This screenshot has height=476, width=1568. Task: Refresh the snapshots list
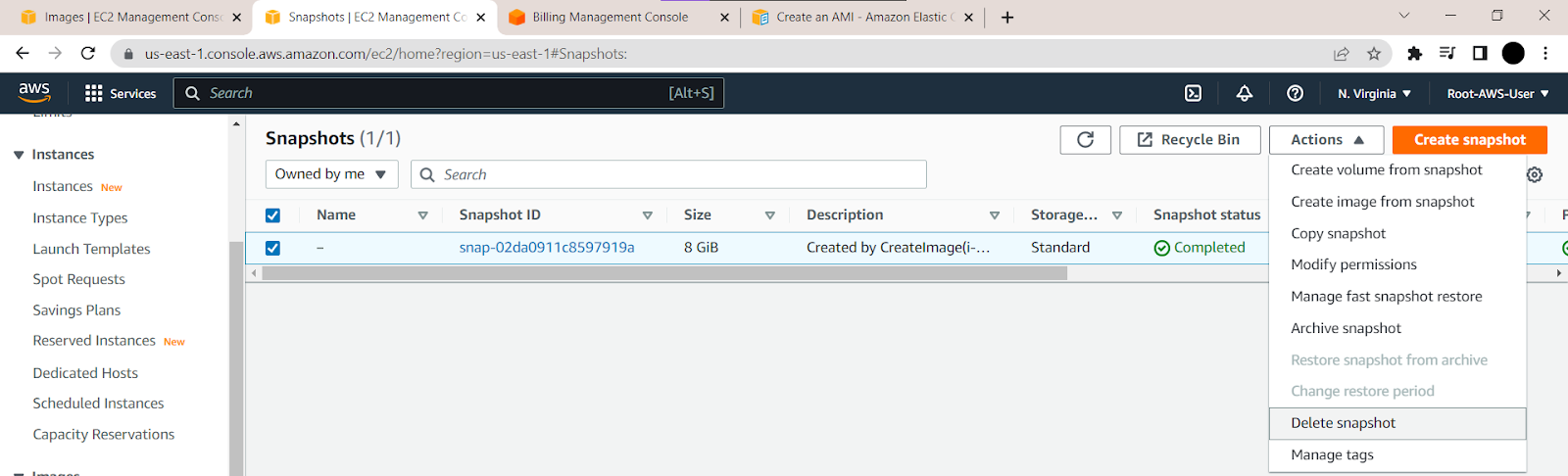(1085, 140)
